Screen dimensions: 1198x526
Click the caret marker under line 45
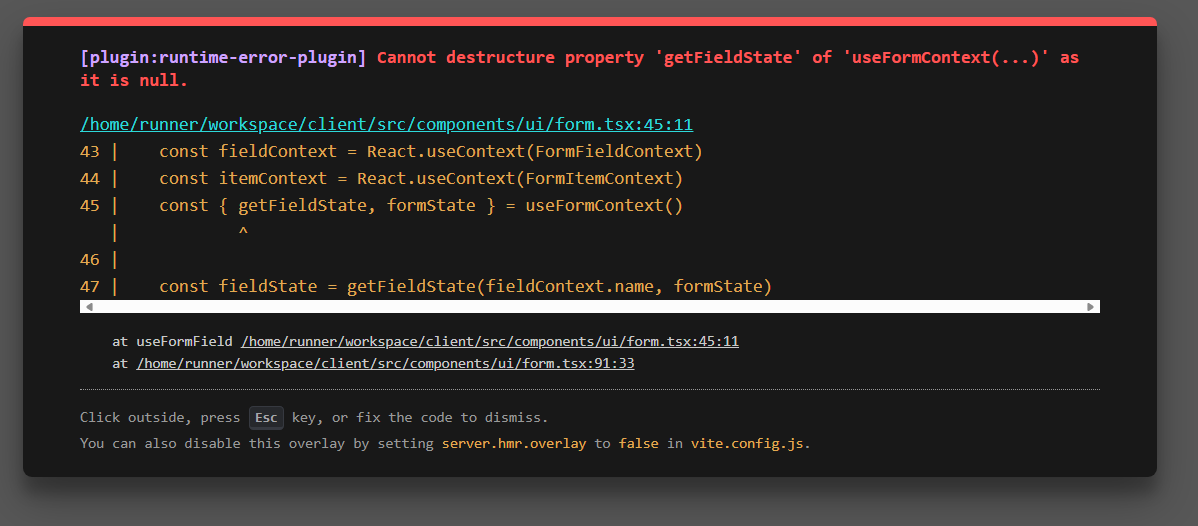[x=243, y=233]
